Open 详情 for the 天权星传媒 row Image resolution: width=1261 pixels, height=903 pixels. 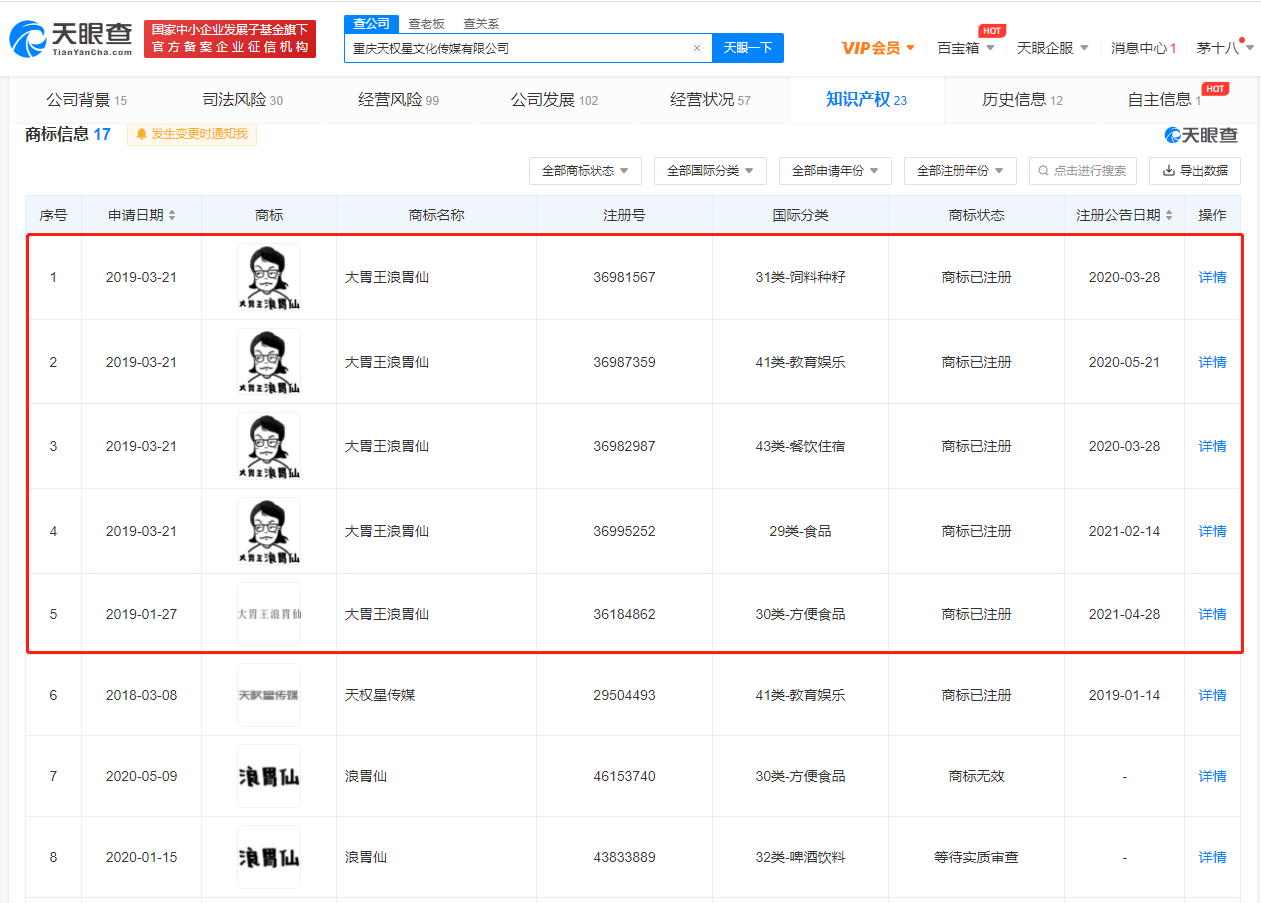(x=1212, y=695)
